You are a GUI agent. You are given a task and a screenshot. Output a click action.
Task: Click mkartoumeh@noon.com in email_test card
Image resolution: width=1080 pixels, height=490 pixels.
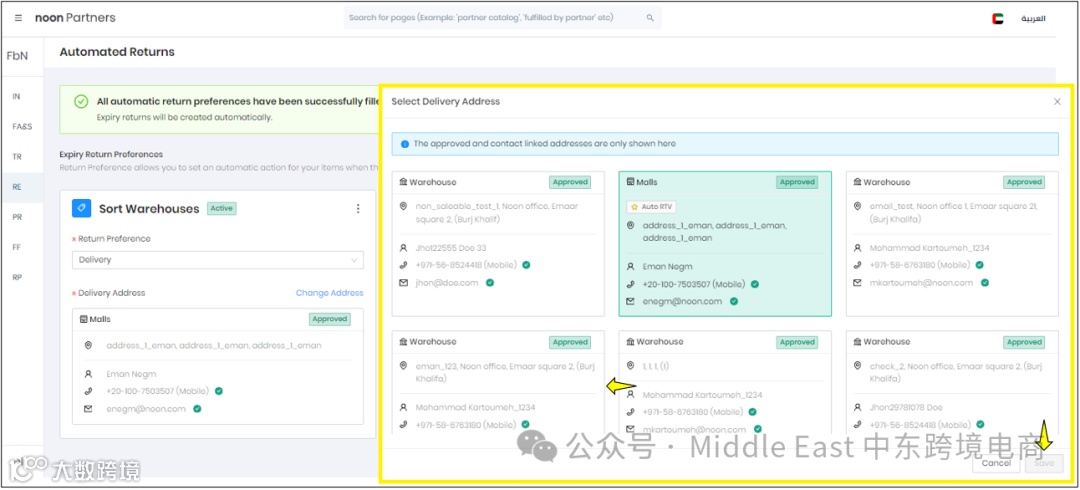[922, 283]
